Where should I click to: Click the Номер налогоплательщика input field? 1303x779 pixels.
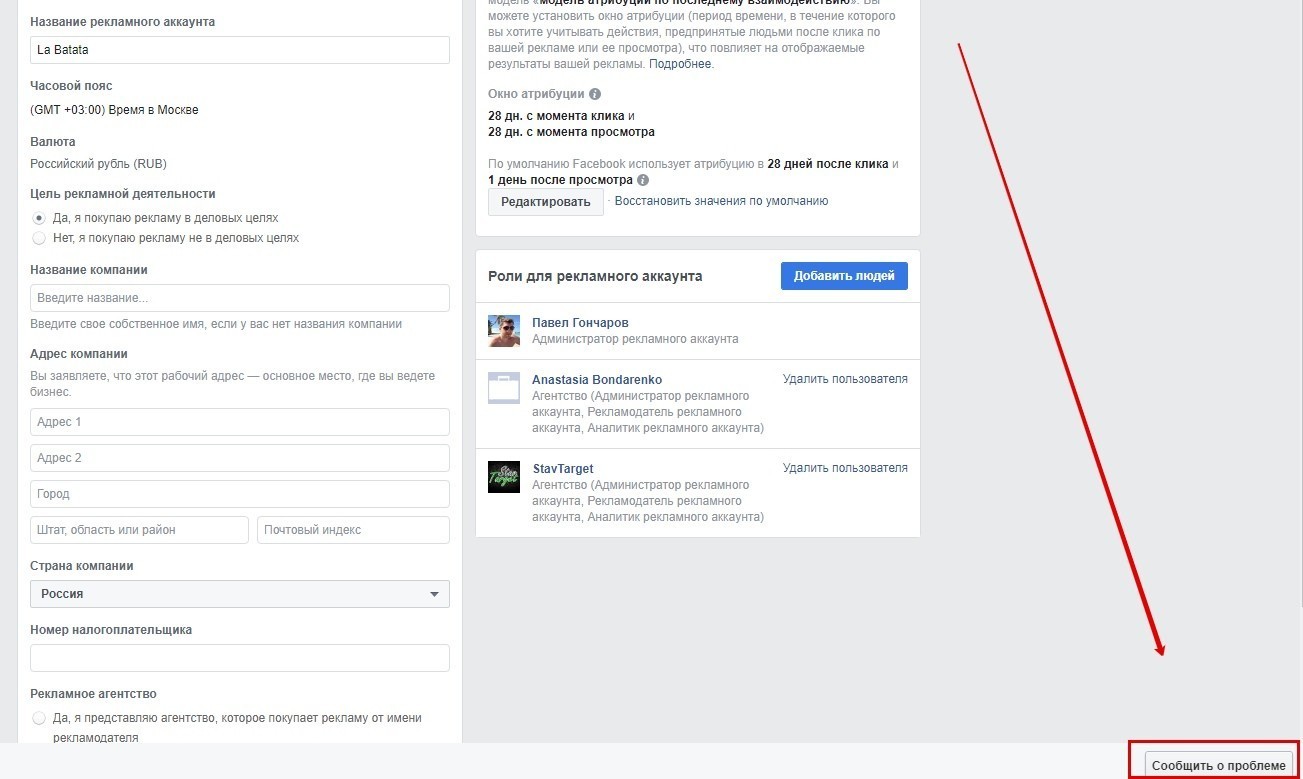pos(240,658)
